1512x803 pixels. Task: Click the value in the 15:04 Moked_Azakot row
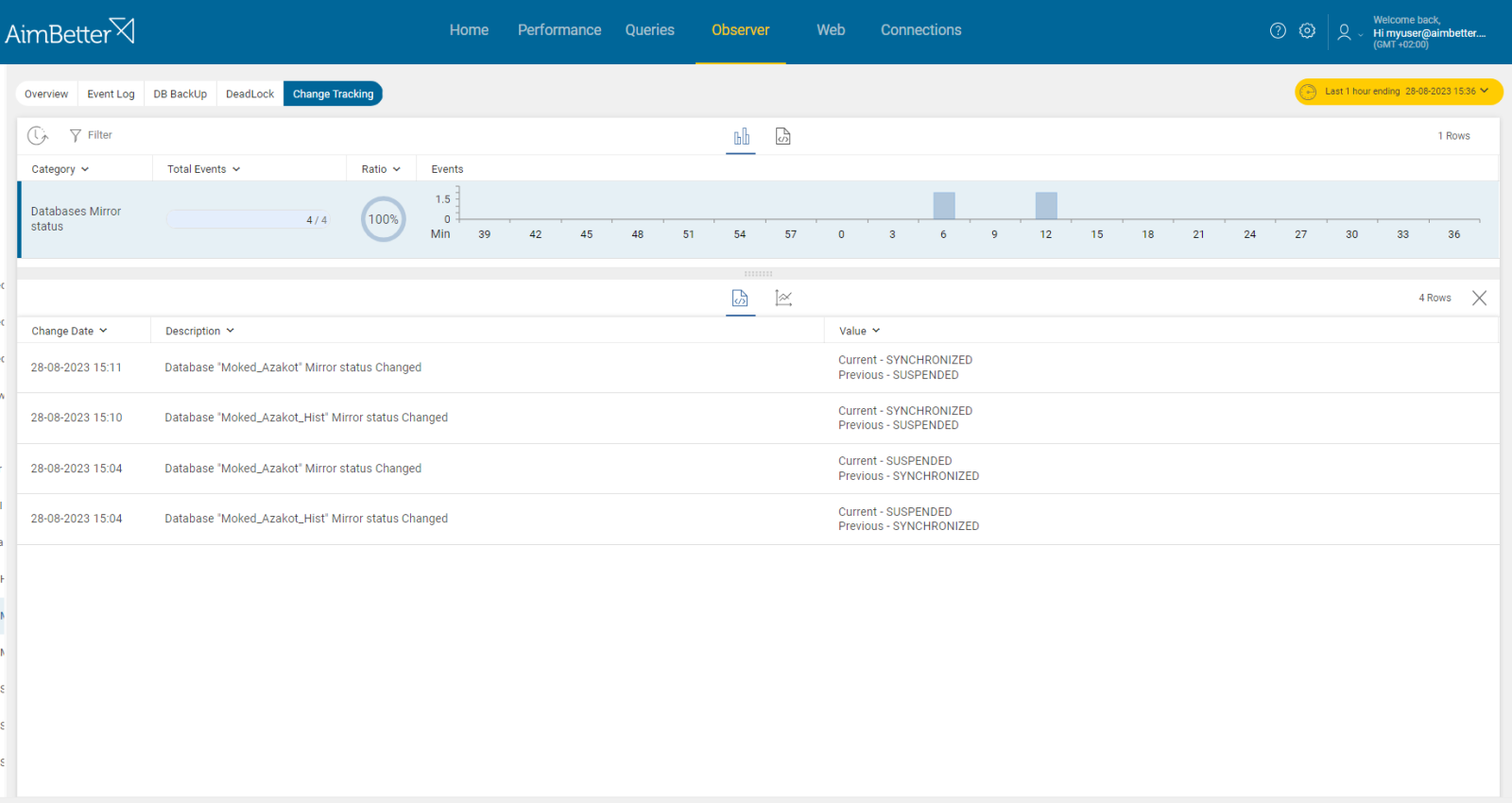(909, 470)
